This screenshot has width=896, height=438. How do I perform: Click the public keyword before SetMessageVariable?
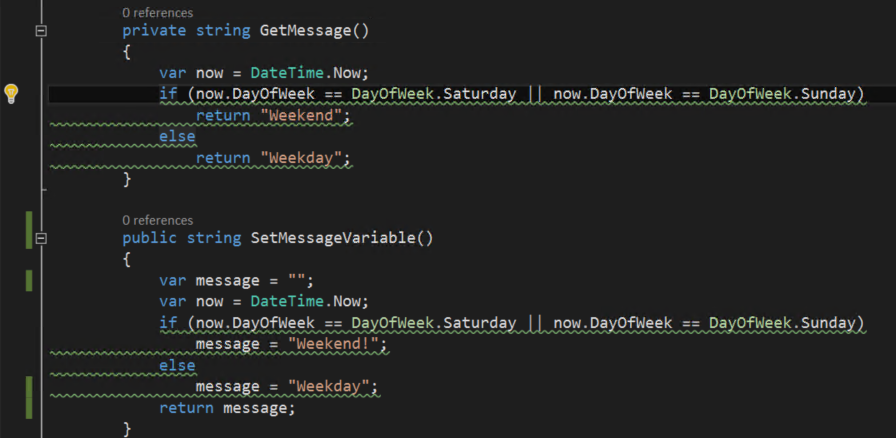coord(149,238)
